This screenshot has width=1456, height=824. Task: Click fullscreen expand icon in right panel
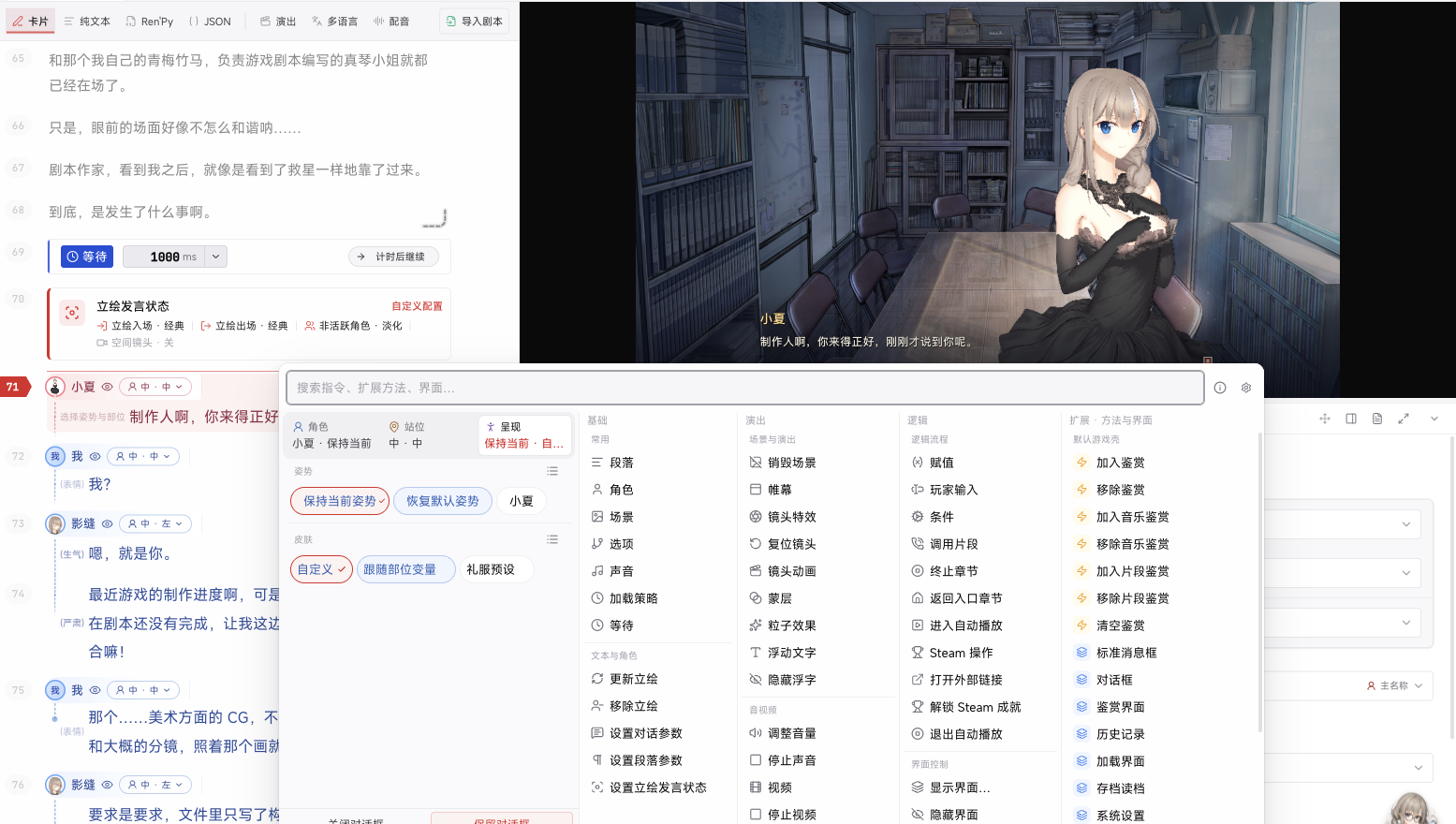[x=1404, y=419]
